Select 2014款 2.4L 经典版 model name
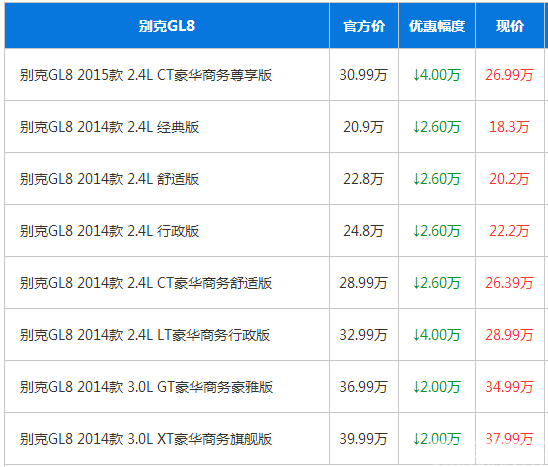Screen dimensions: 548x467 (x=109, y=127)
